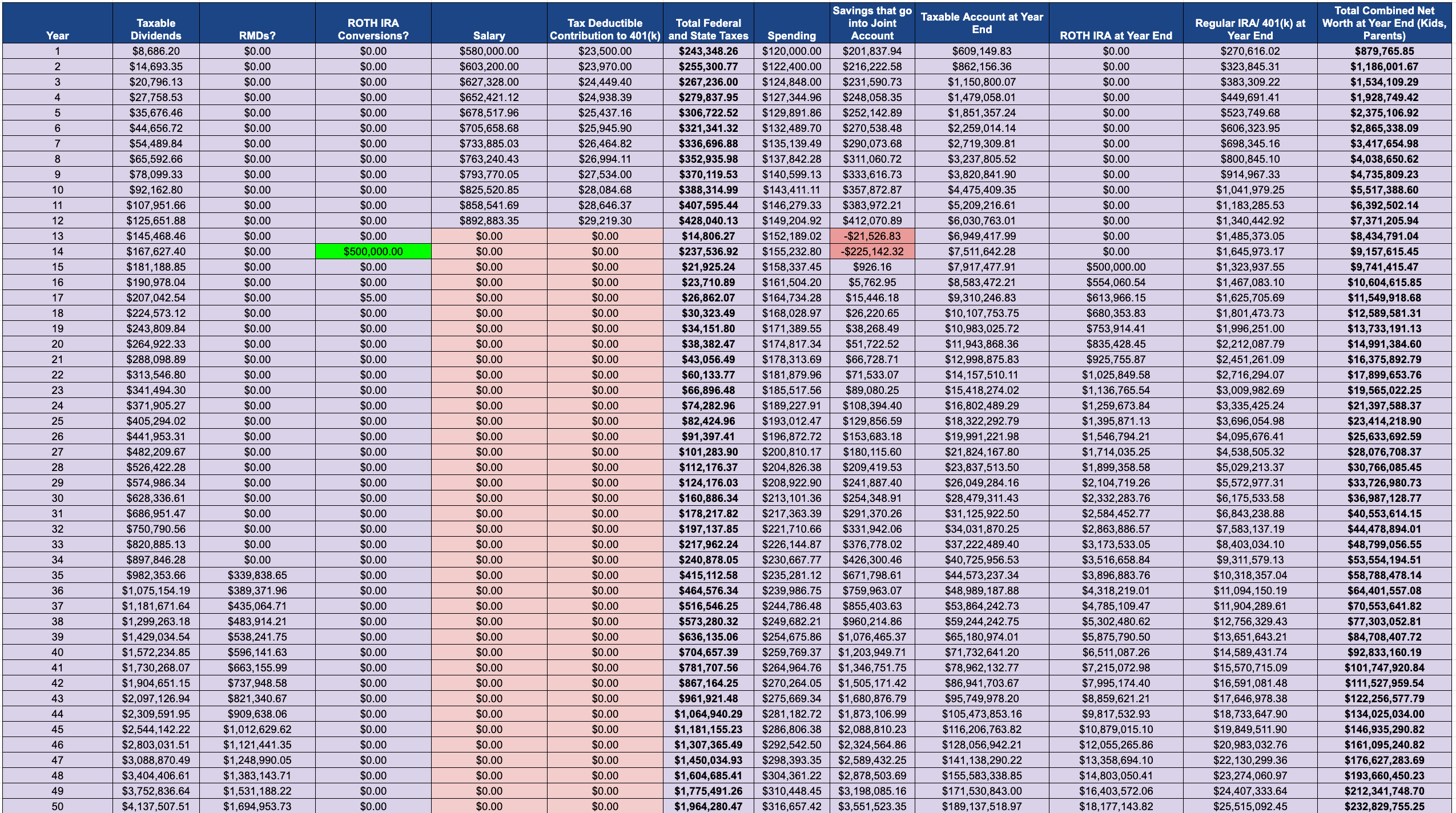Click the $237,536.92 taxes cell
Image resolution: width=1456 pixels, height=813 pixels.
click(x=708, y=251)
